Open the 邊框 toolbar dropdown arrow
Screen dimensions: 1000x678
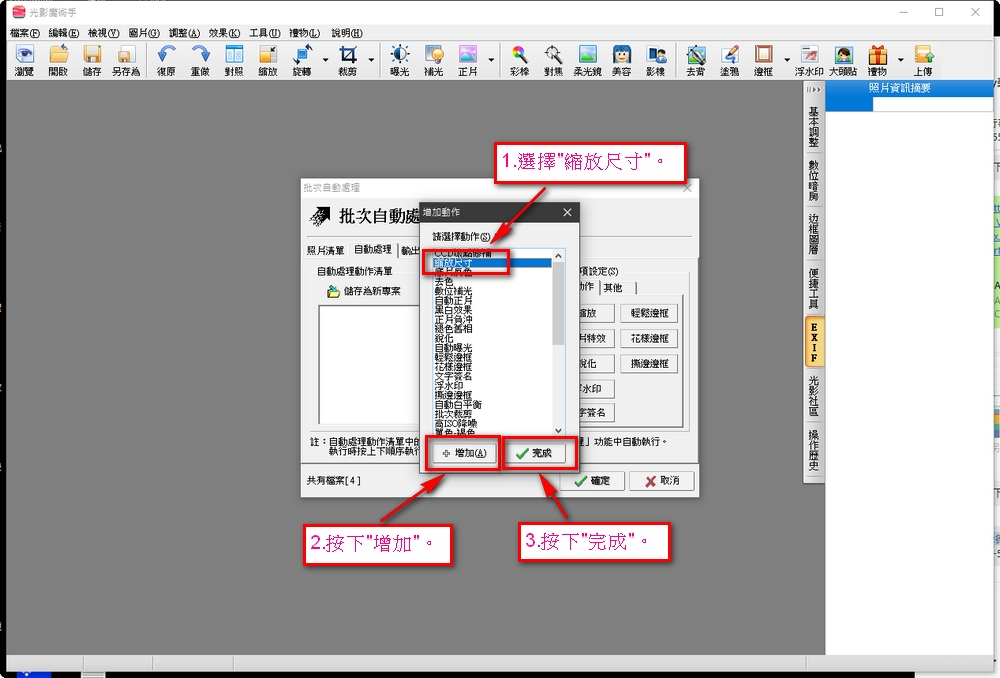[786, 60]
